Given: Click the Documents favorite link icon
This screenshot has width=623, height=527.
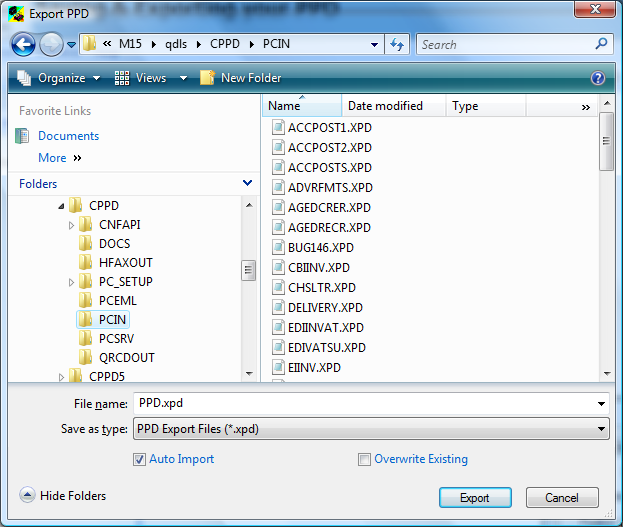Looking at the screenshot, I should [23, 136].
